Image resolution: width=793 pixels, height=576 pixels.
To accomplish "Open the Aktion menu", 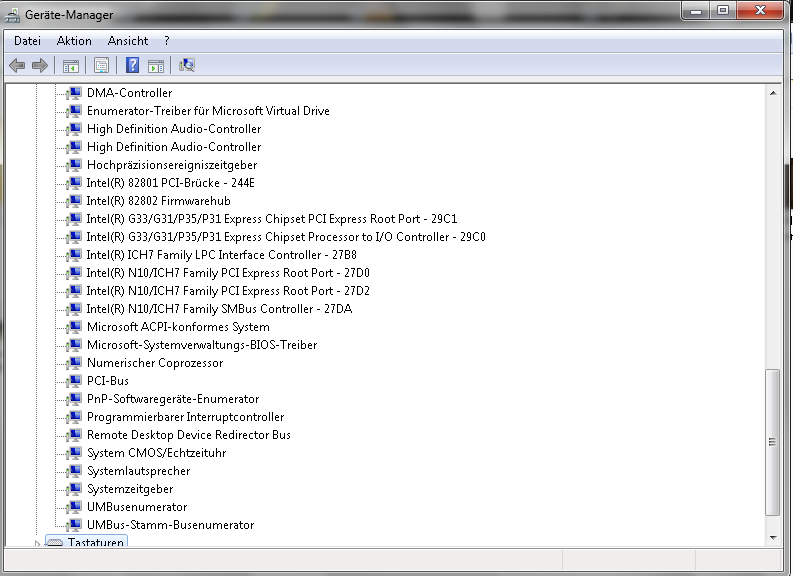I will pyautogui.click(x=74, y=41).
